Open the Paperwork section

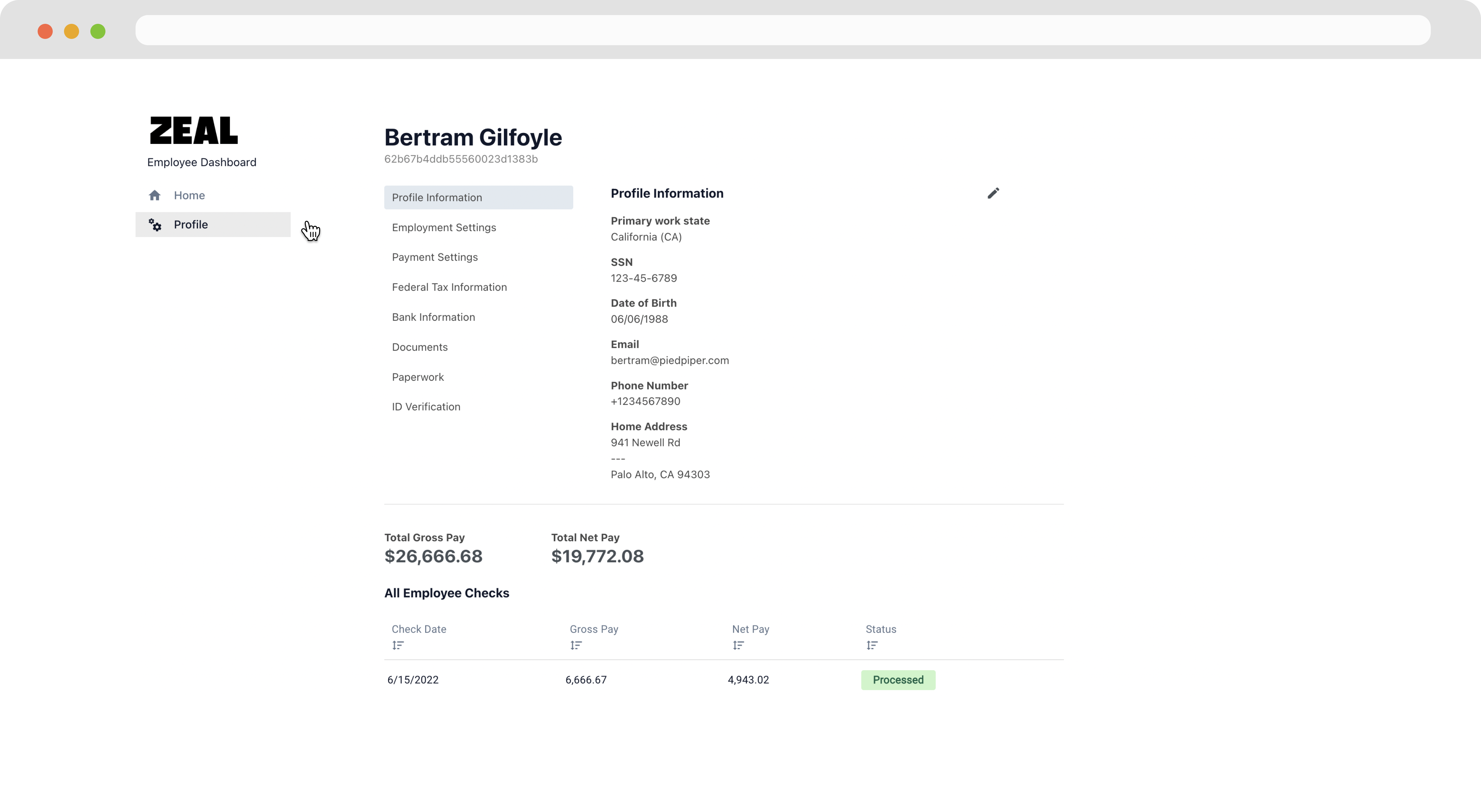[x=418, y=377]
